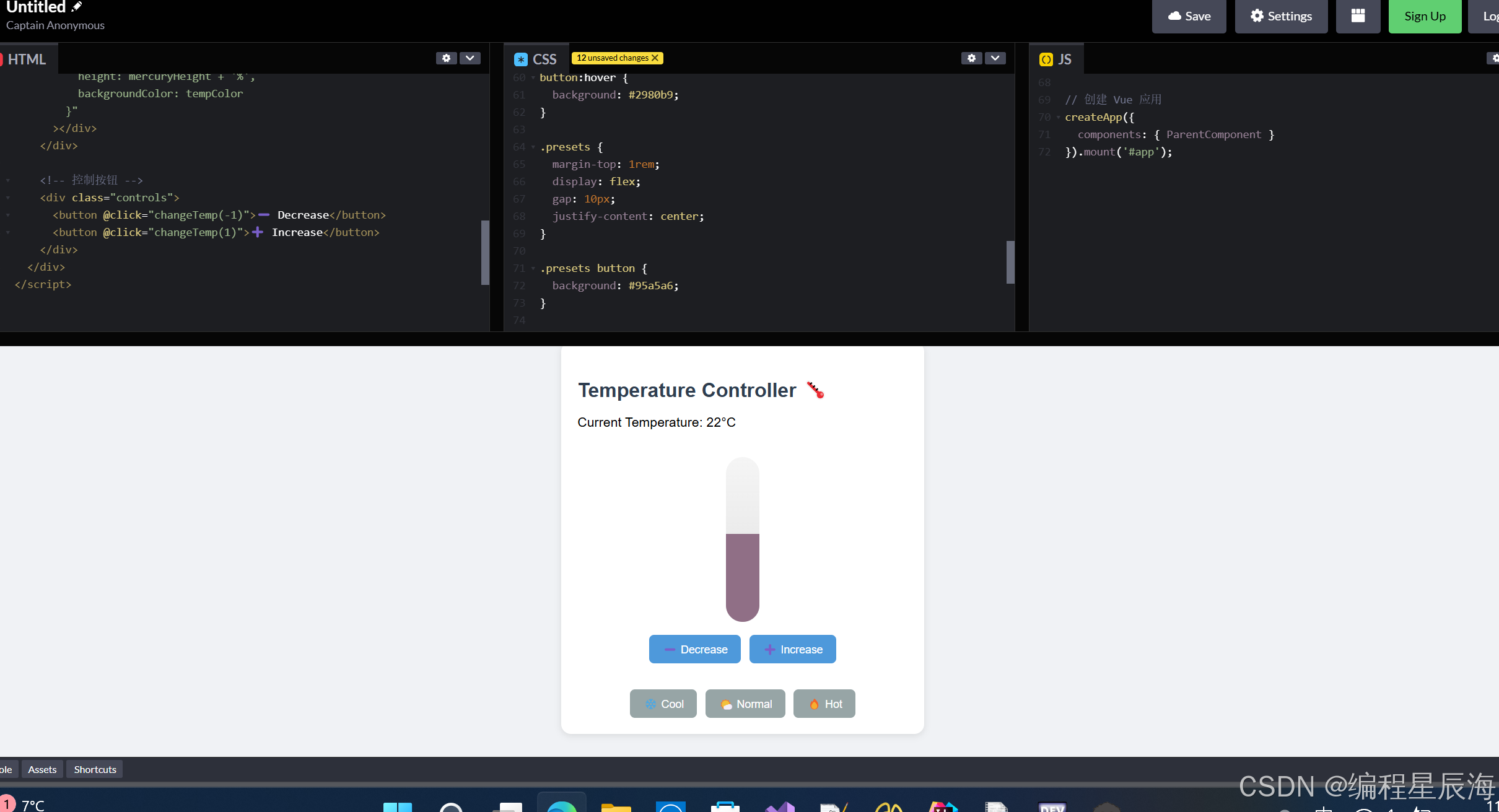Screen dimensions: 1499x812
Task: Open the Settings gear button
Action: [1280, 16]
